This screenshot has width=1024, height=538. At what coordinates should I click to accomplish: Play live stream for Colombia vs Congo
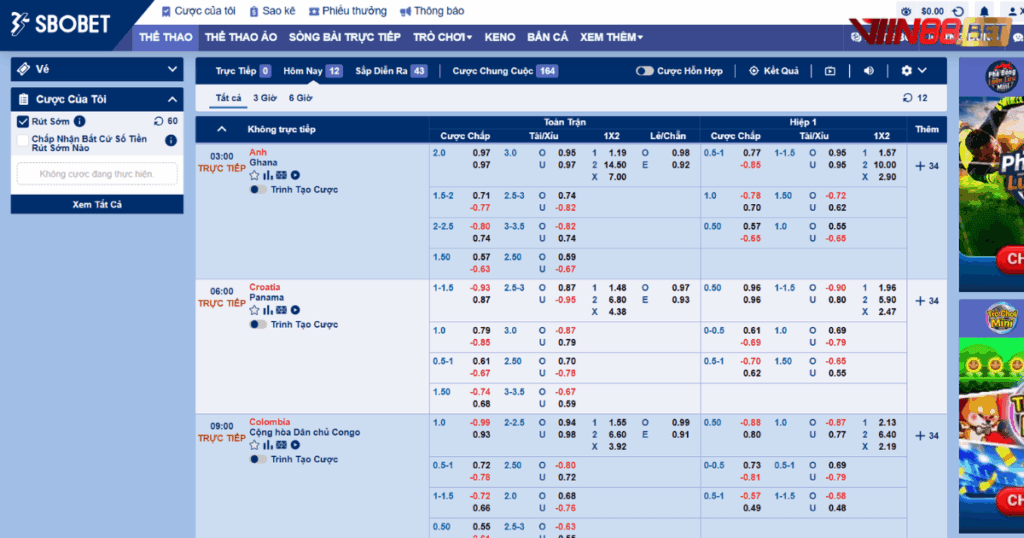(295, 445)
